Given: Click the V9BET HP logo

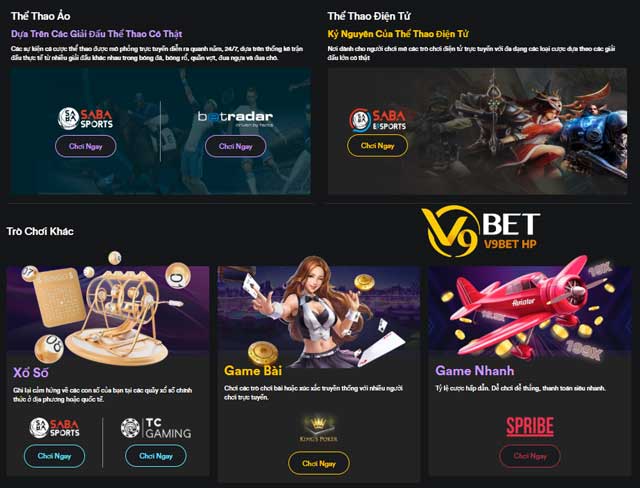Looking at the screenshot, I should 480,231.
